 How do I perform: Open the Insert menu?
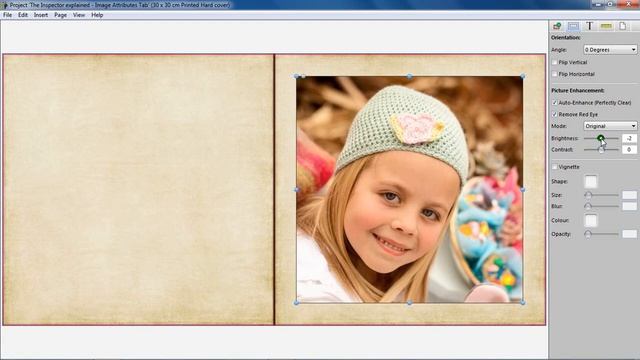coord(41,15)
